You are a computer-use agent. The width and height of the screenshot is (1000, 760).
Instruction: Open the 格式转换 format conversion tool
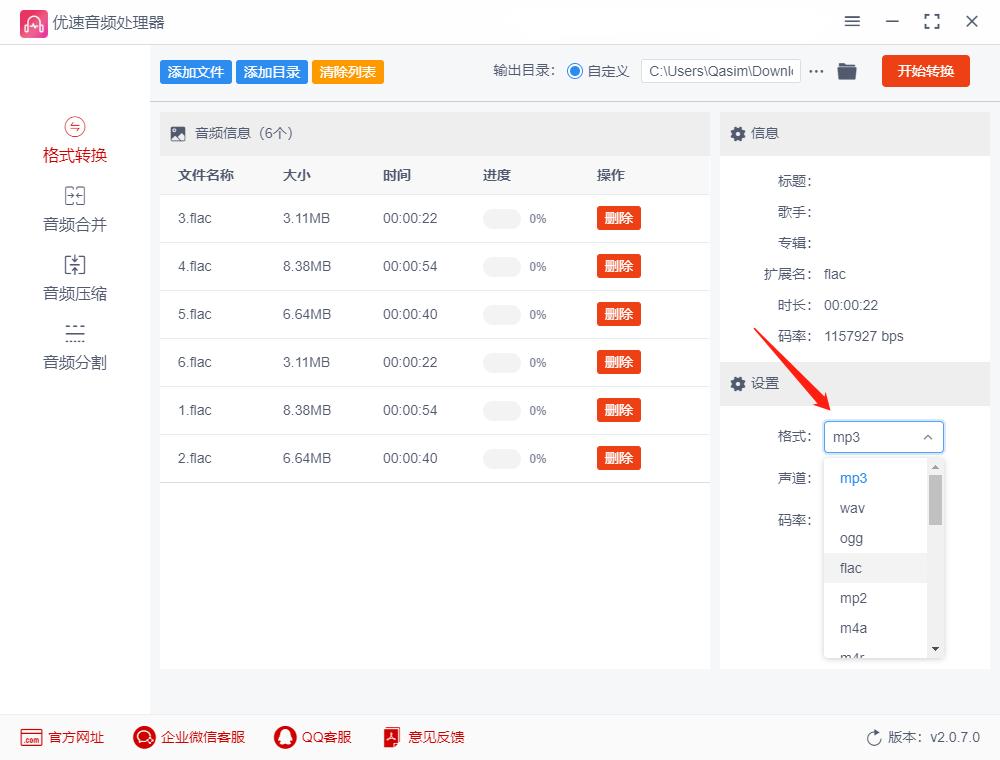click(x=74, y=138)
